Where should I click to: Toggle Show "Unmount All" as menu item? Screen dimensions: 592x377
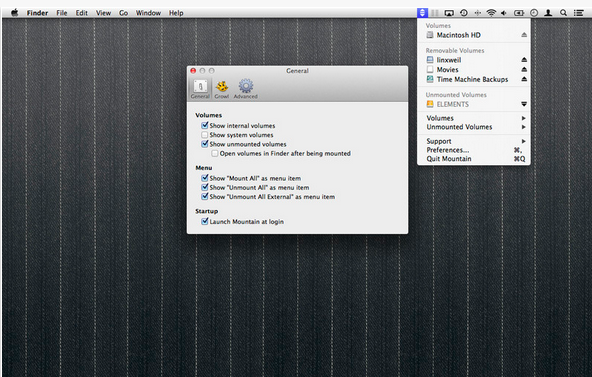[x=205, y=187]
